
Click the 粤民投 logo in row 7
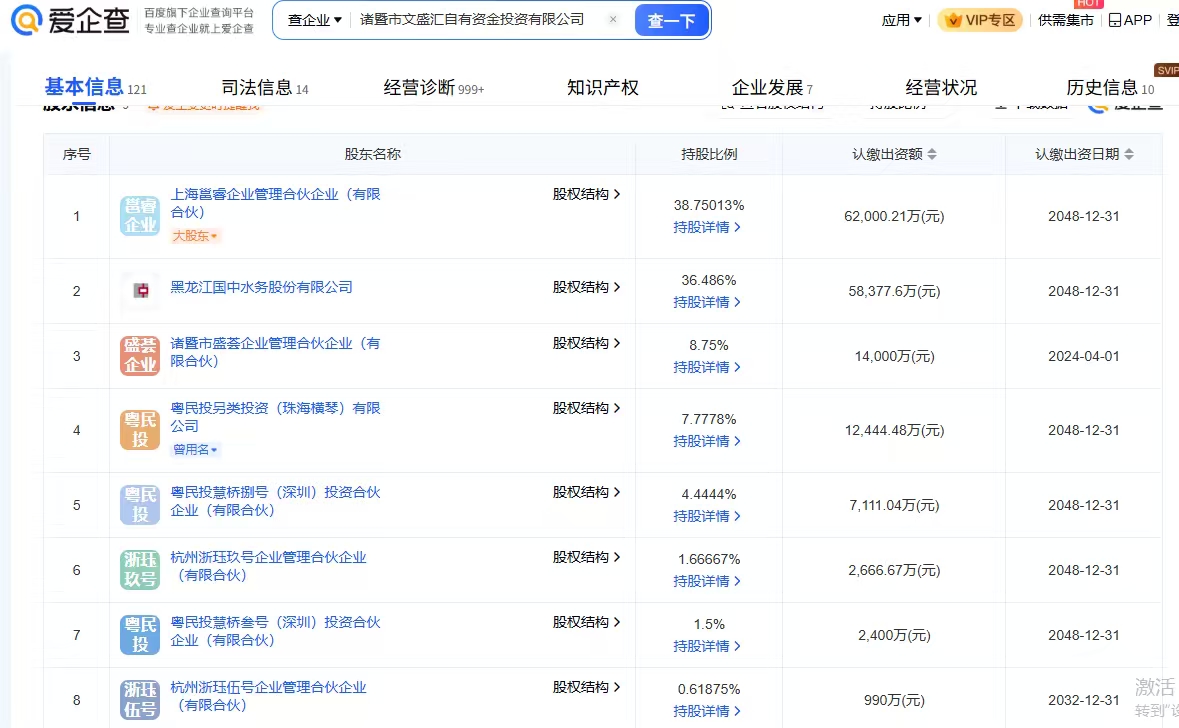click(x=140, y=635)
